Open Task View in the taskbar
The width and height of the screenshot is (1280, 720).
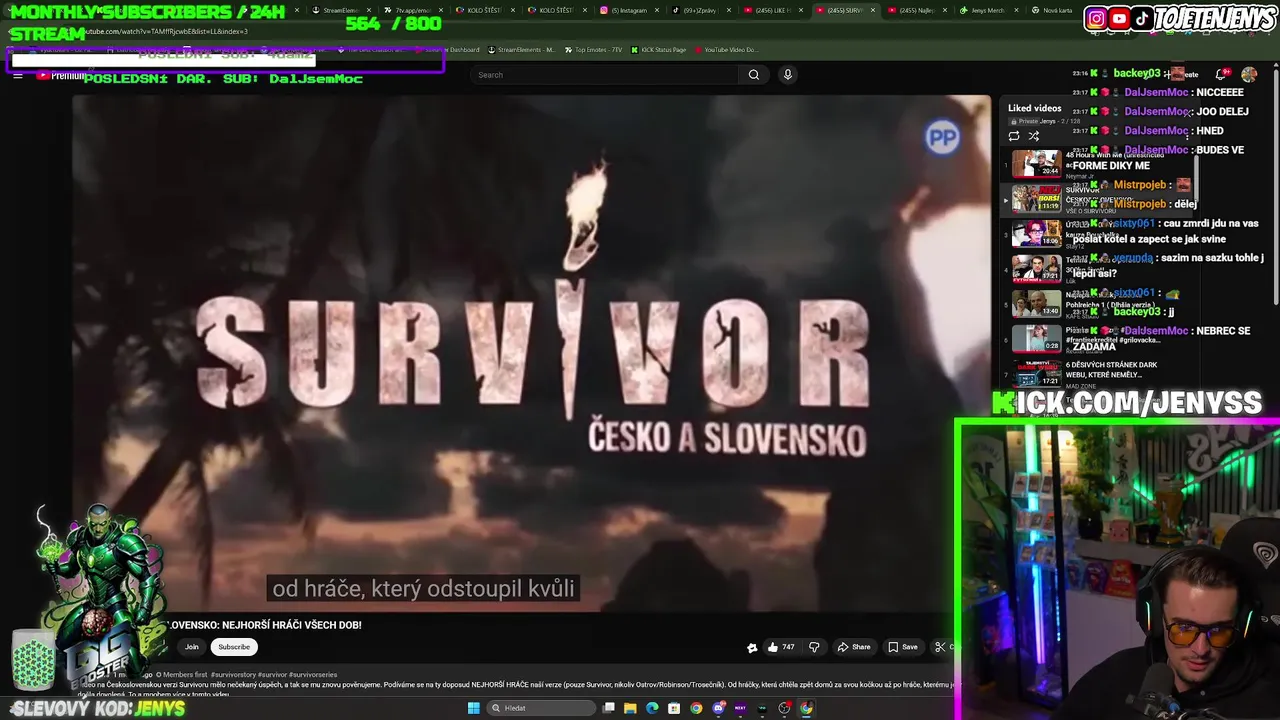[608, 708]
